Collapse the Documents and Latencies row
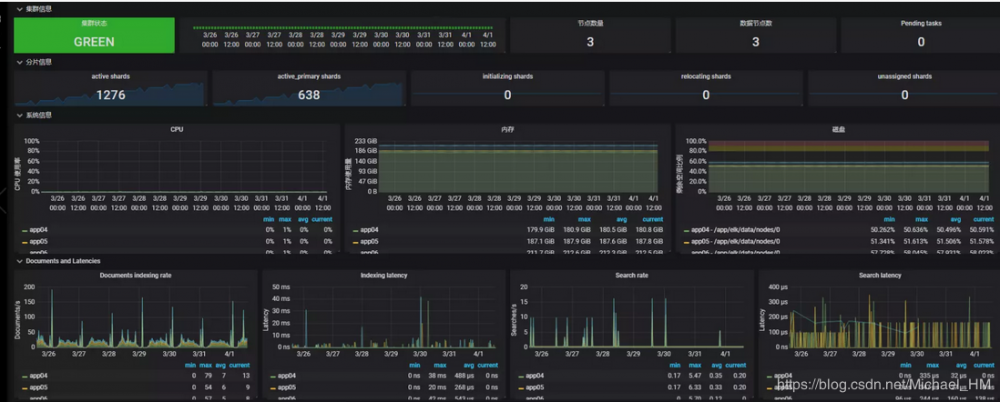This screenshot has width=1000, height=402. click(x=65, y=261)
